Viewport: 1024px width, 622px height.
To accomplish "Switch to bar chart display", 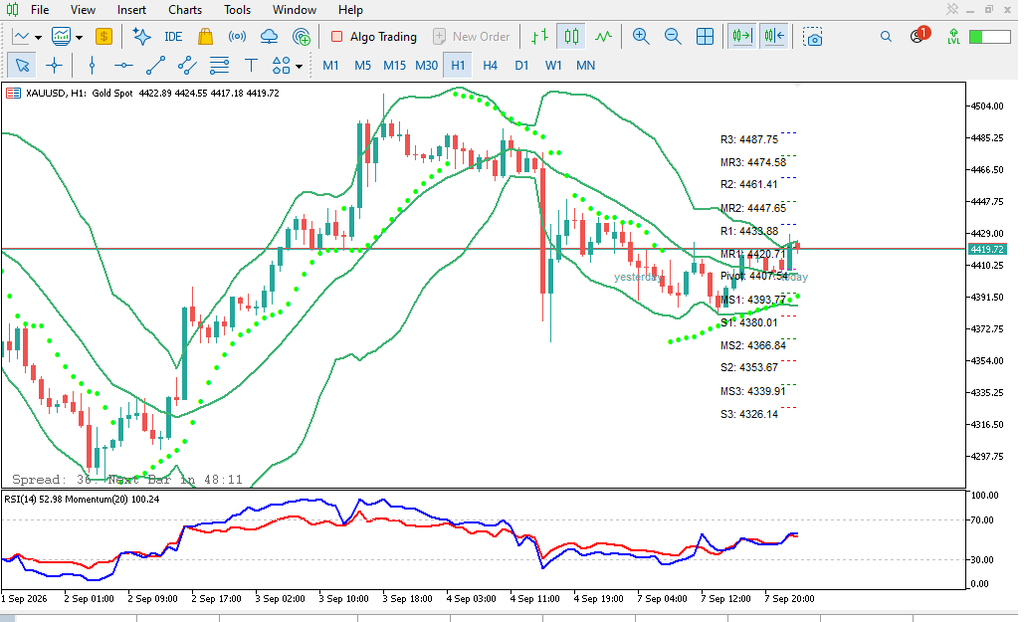I will (x=539, y=37).
